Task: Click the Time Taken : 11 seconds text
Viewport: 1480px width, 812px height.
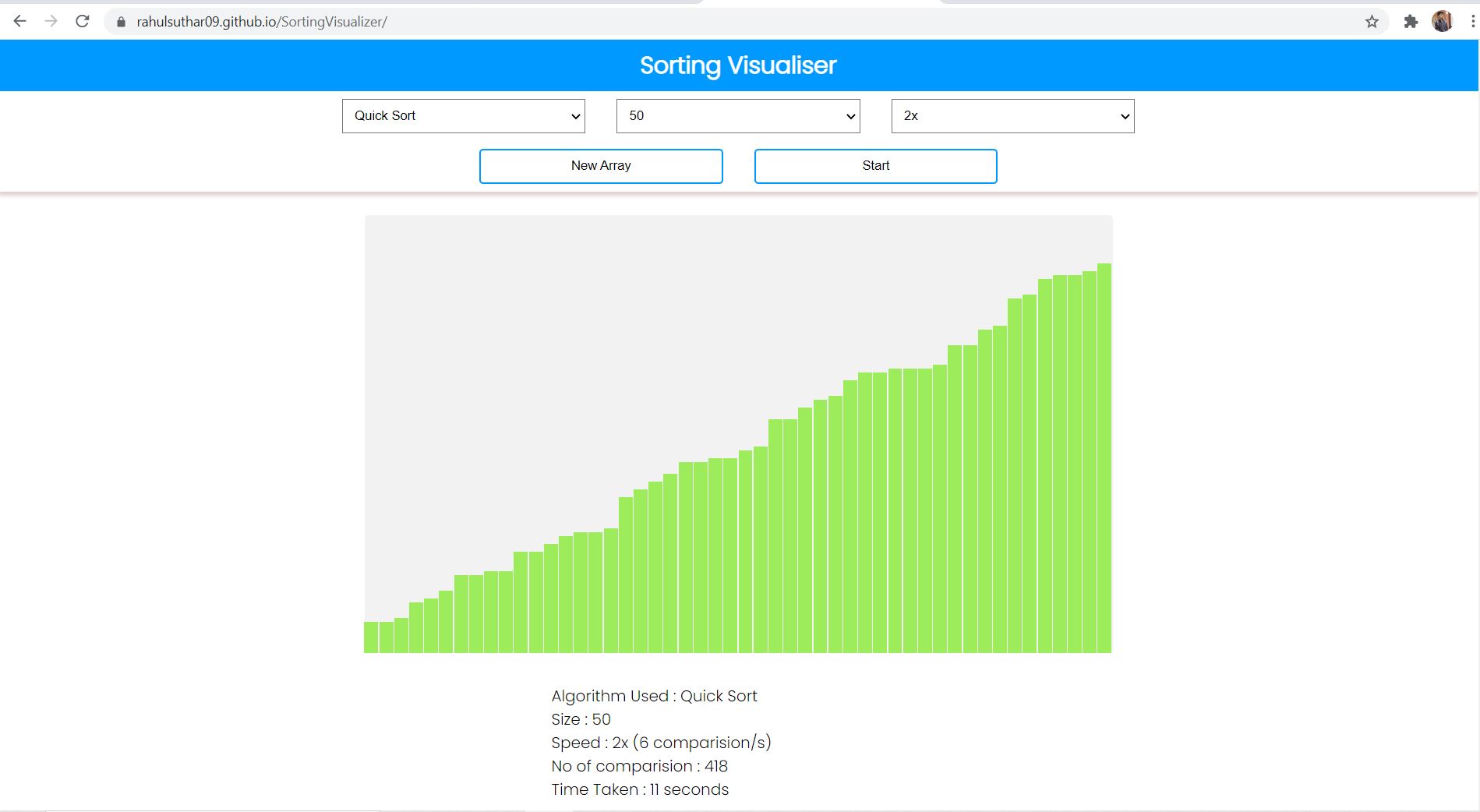Action: (x=640, y=789)
